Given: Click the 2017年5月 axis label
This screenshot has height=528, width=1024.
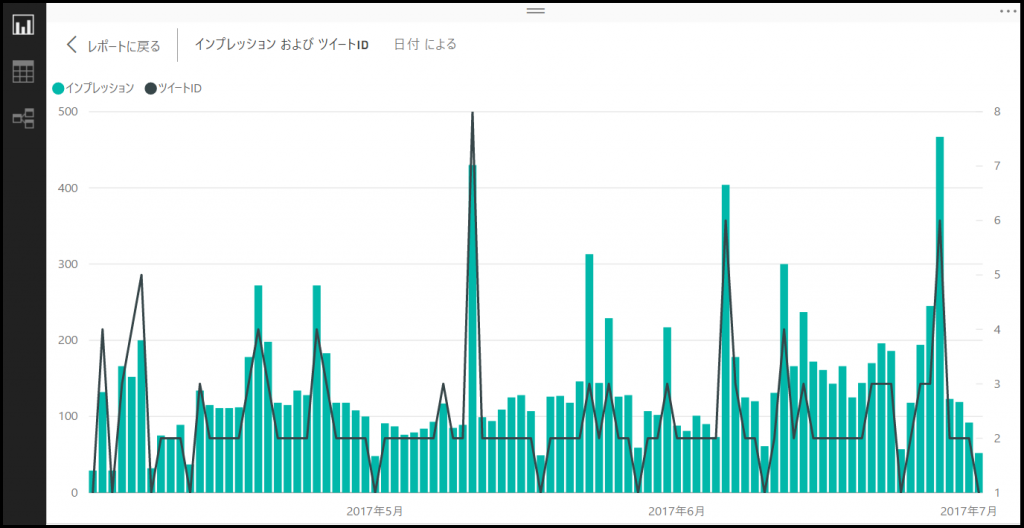Looking at the screenshot, I should tap(375, 510).
